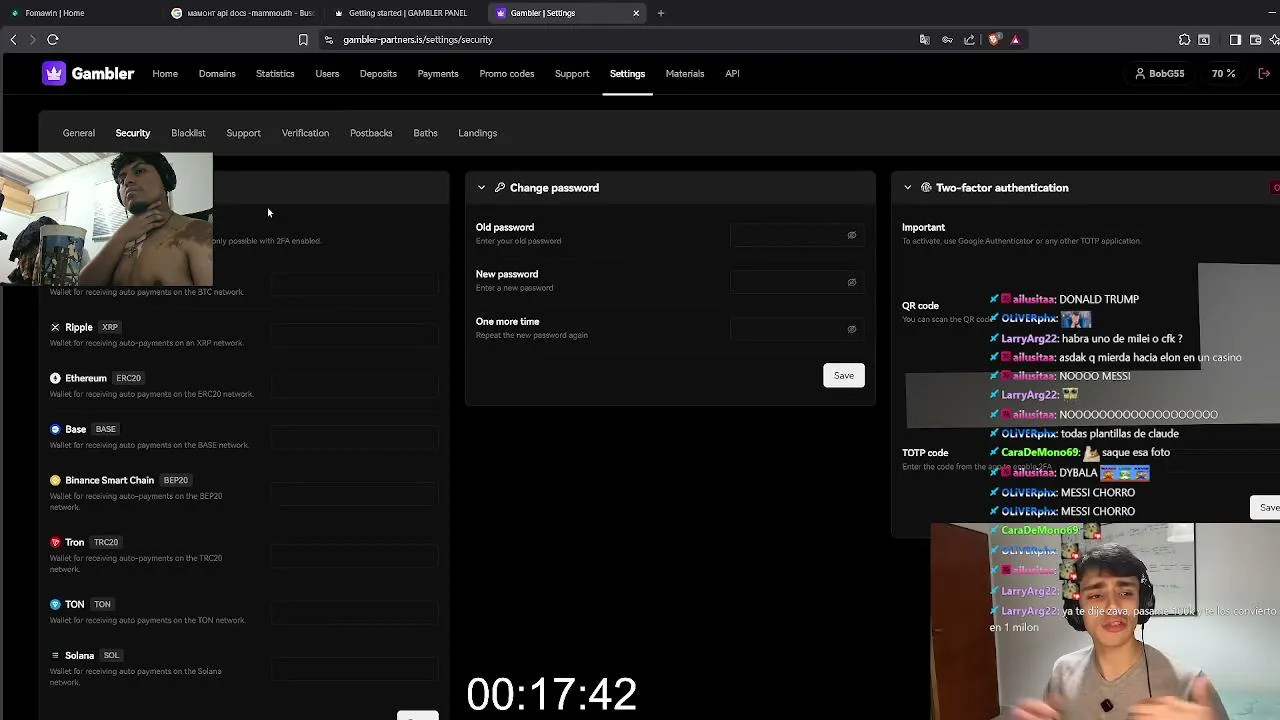The width and height of the screenshot is (1280, 720).
Task: Show the One more time password contents
Action: tap(852, 329)
